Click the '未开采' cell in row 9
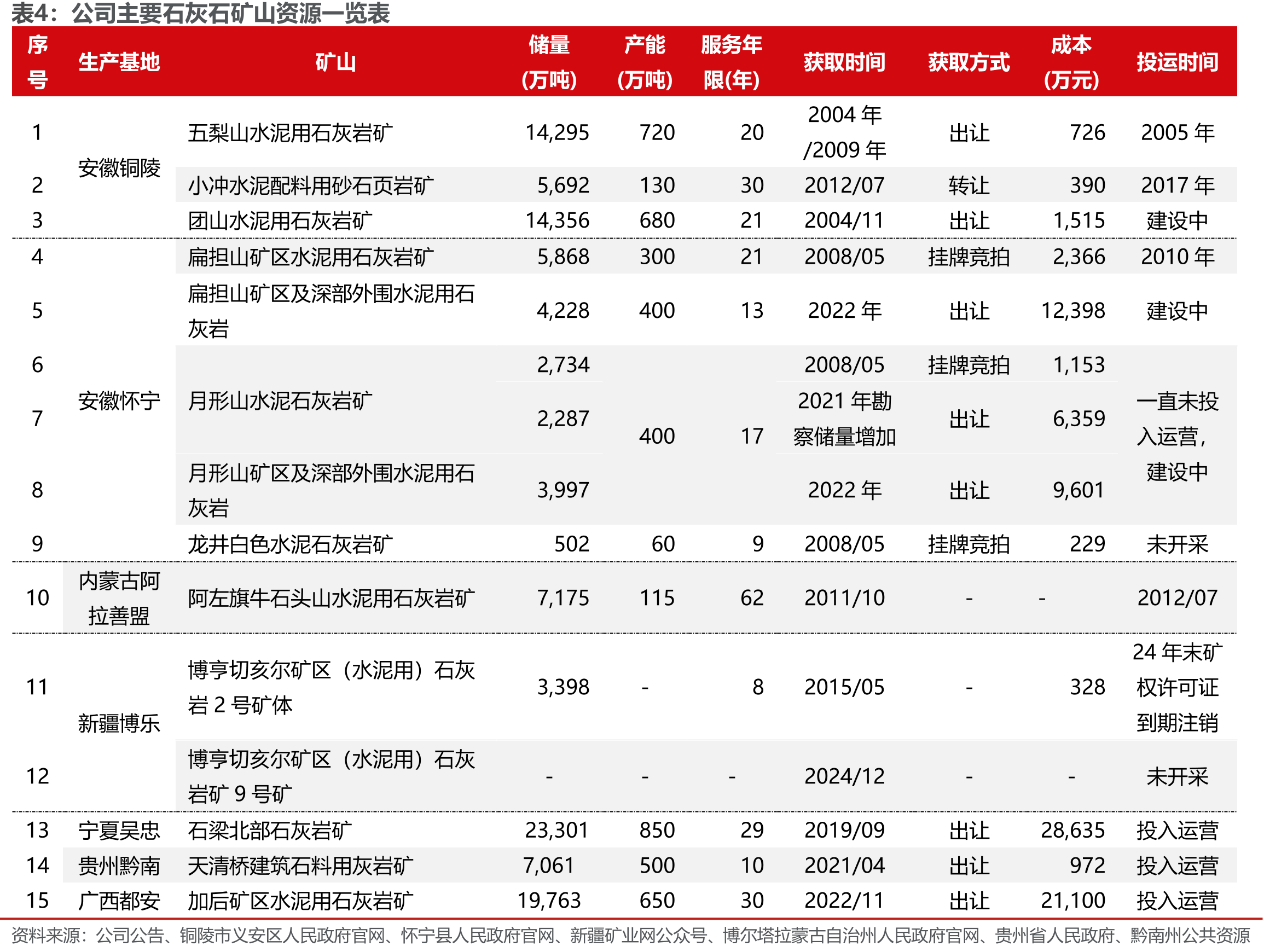Viewport: 1264px width, 952px height. click(x=1177, y=544)
